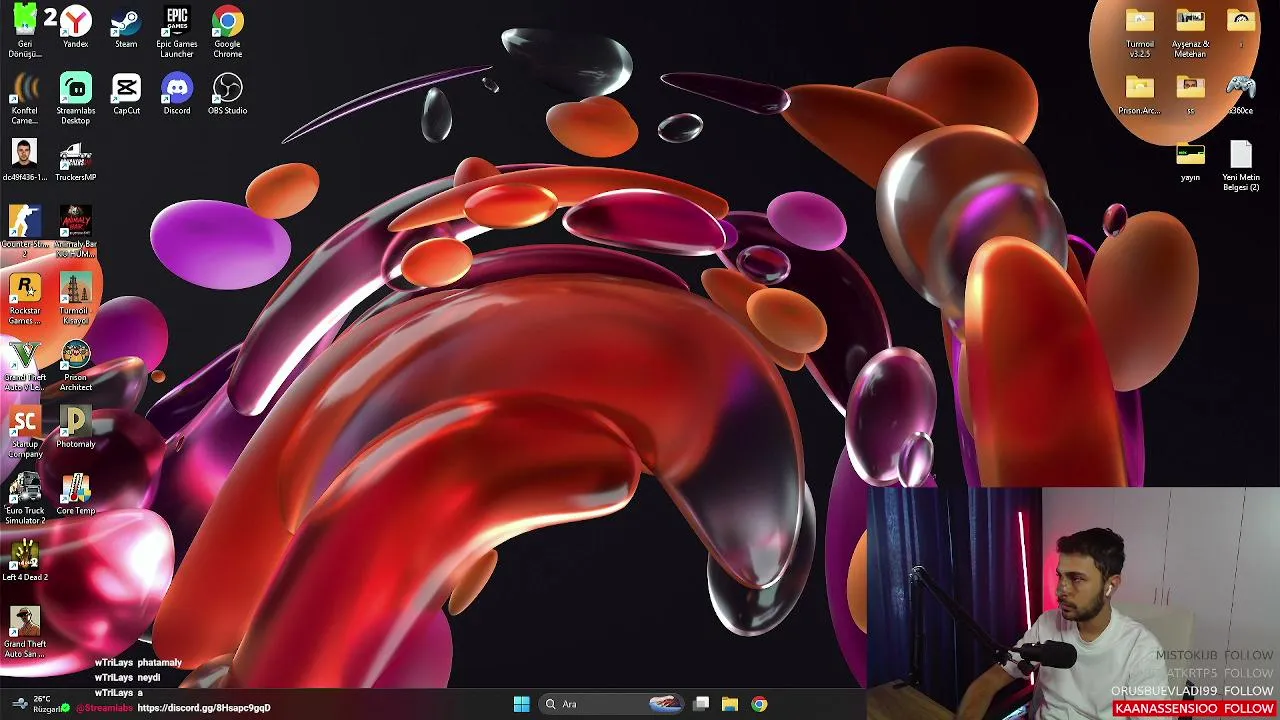Open the Ayşenaz & Metehan folder
This screenshot has width=1280, height=720.
coord(1190,32)
